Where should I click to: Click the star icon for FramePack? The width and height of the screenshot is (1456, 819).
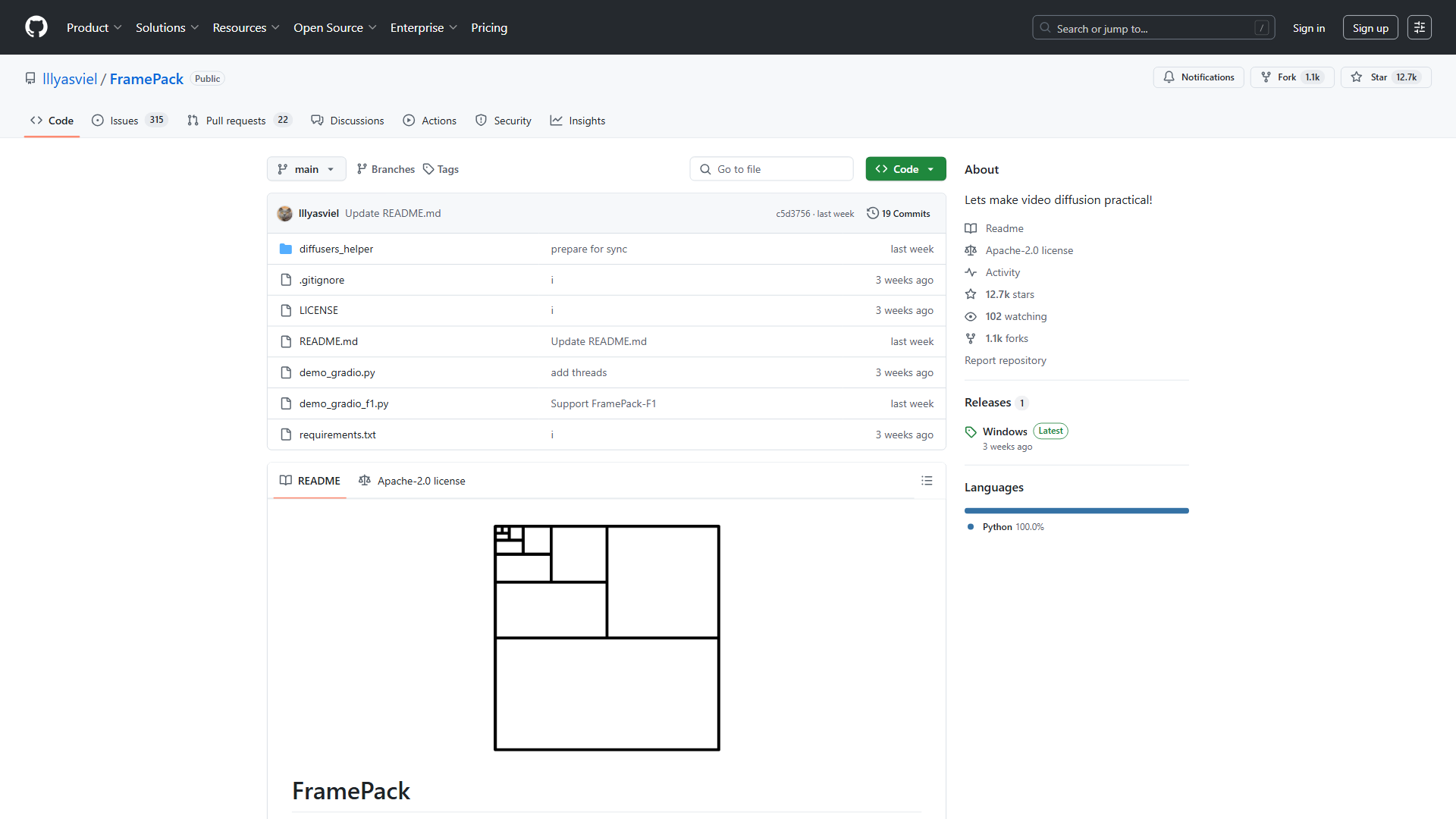click(1386, 77)
